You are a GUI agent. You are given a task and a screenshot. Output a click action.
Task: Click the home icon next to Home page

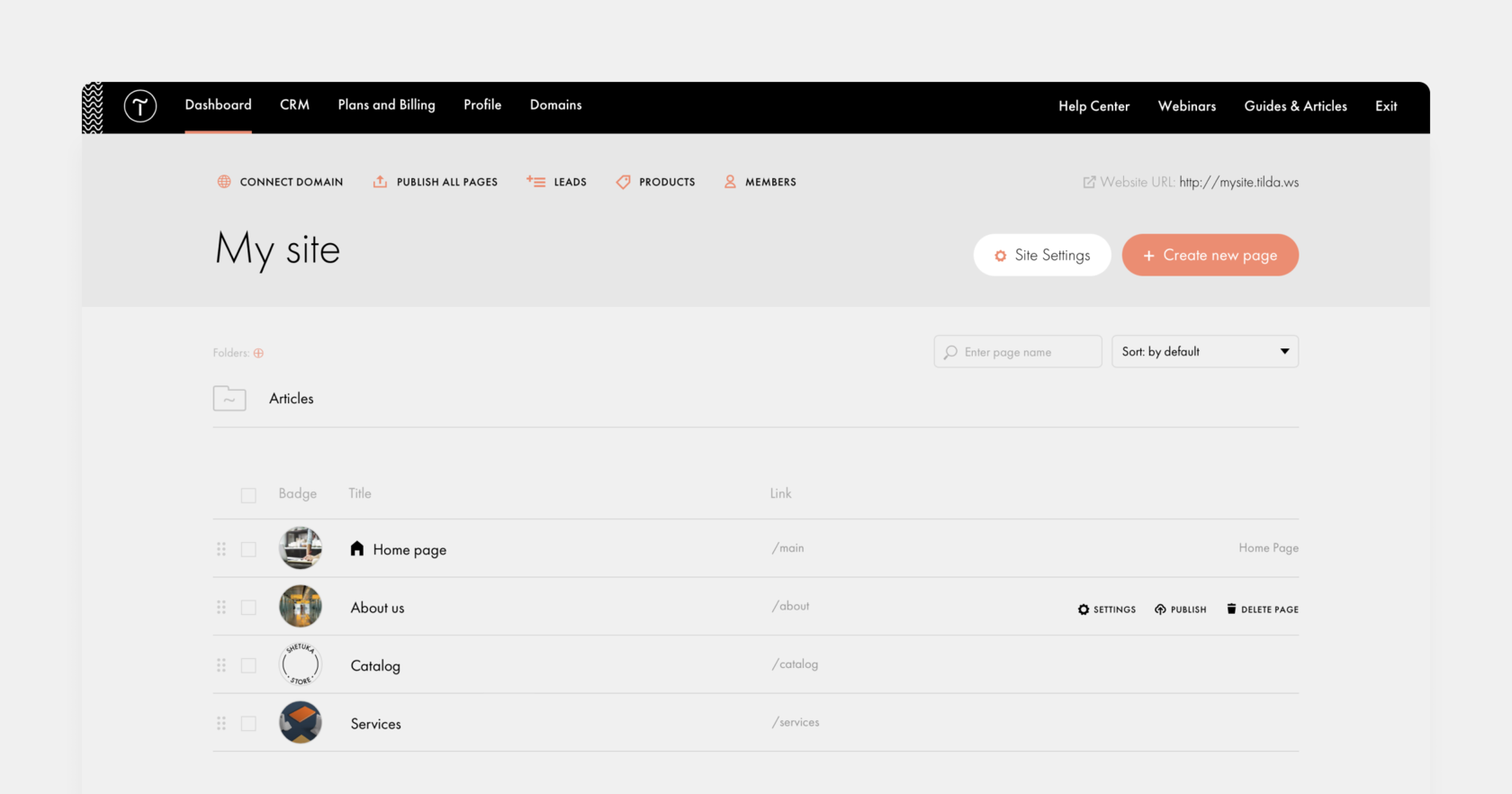(x=357, y=548)
